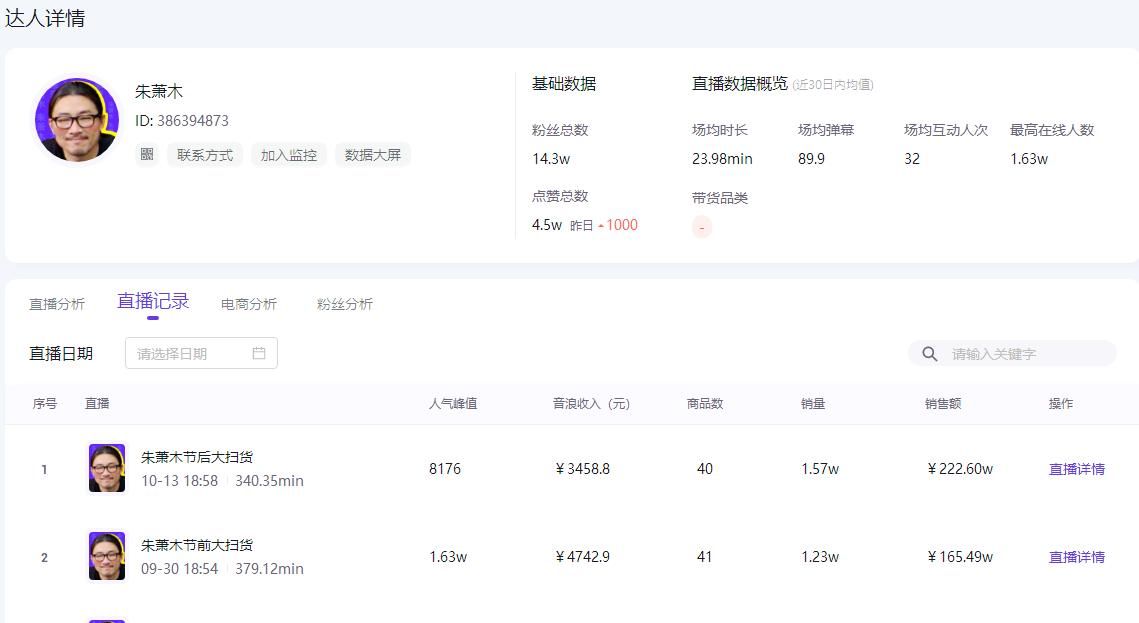Screen dimensions: 1139x623
Task: Click the profile avatar of 朱萧木
Action: pos(76,119)
